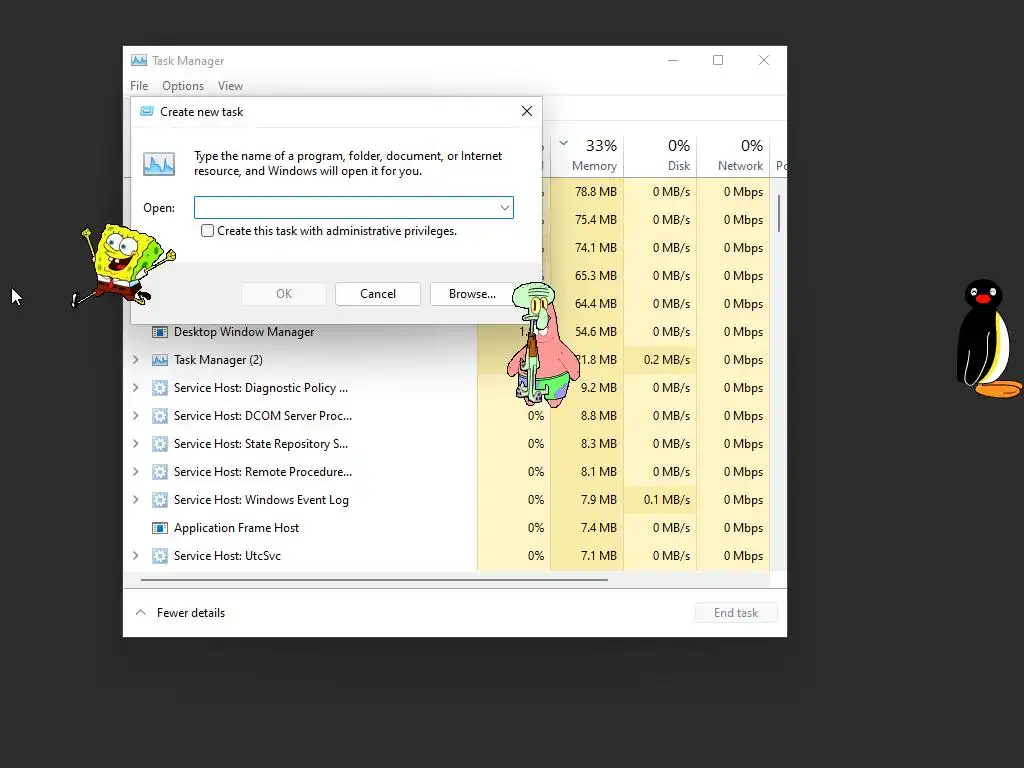Minimize the Task Manager window
Image resolution: width=1024 pixels, height=768 pixels.
point(673,60)
